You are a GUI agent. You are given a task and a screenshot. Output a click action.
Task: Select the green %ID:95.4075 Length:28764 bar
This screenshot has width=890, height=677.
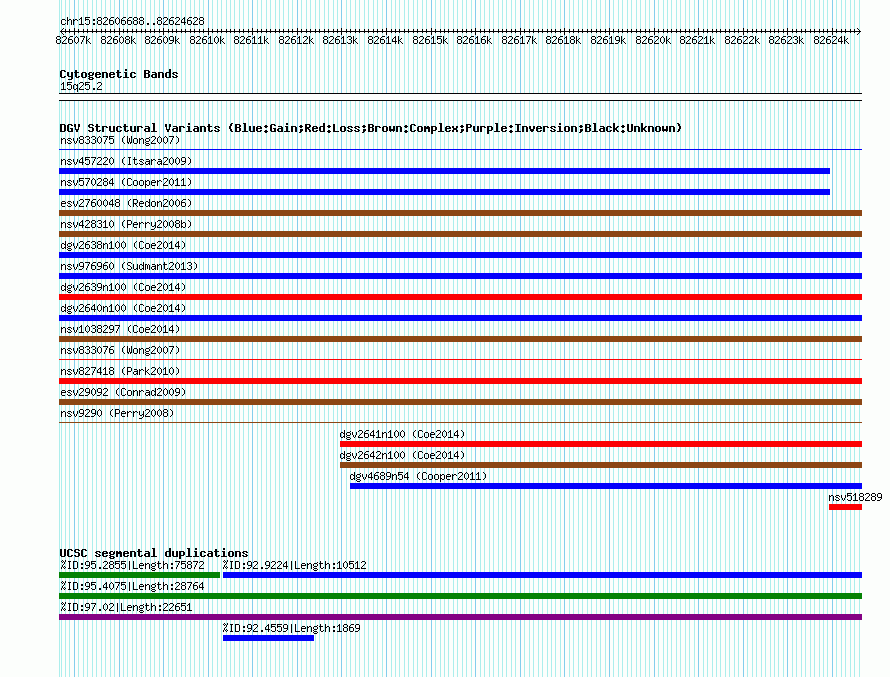point(460,596)
